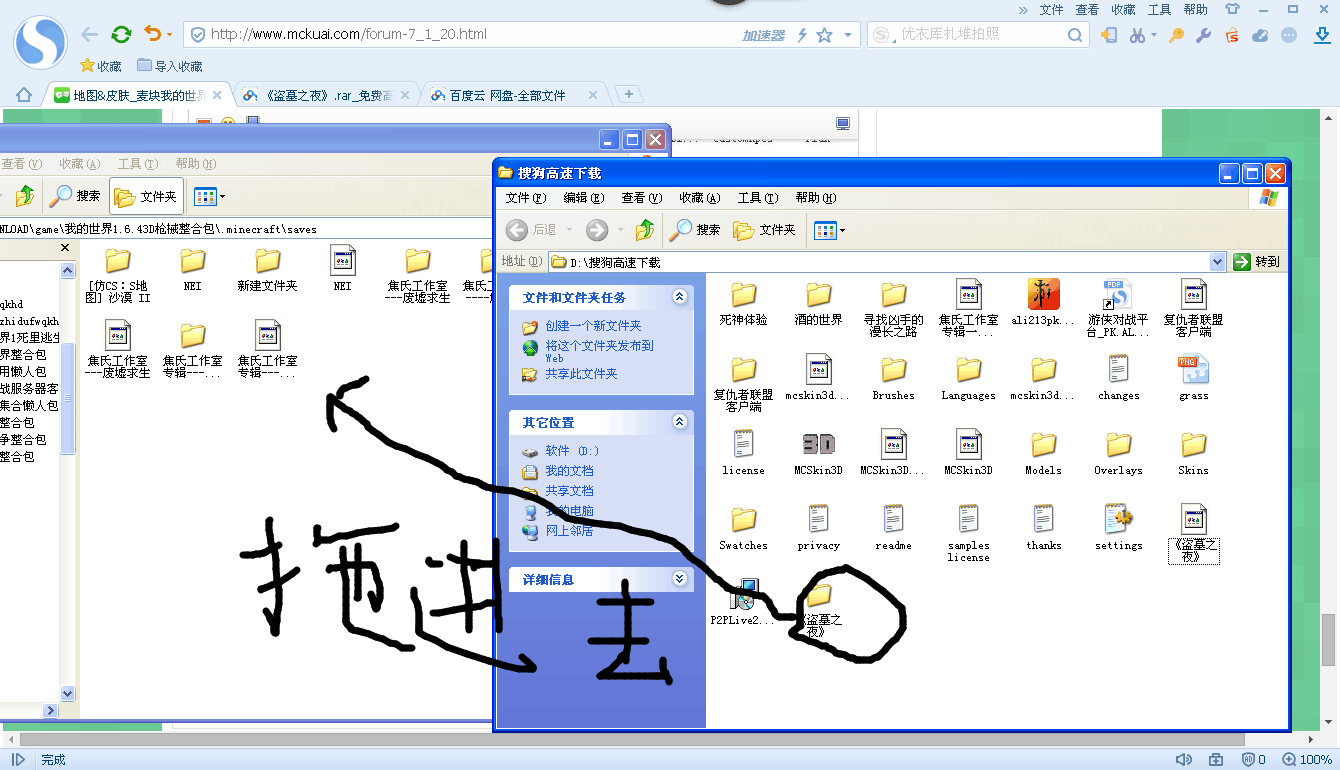1340x770 pixels.
Task: Open 帮助(H) menu in saves window
Action: [195, 164]
